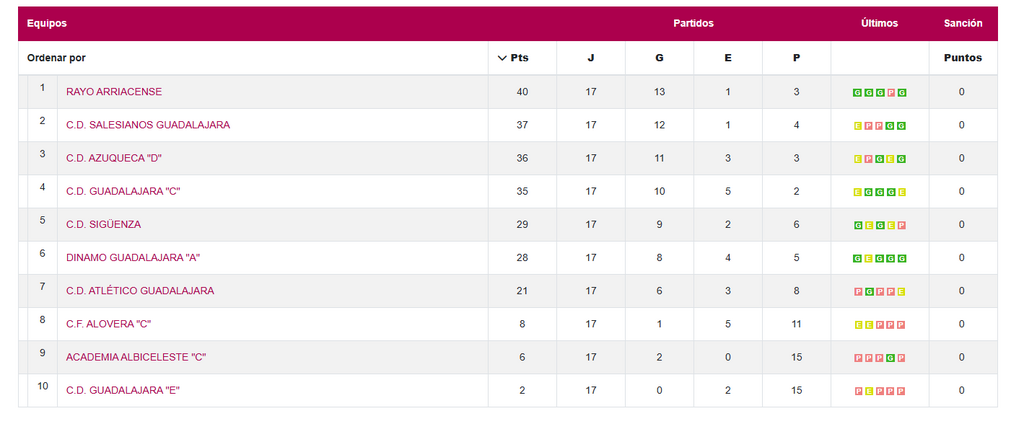
Task: Open C.F. ALOVERA "C" team link
Action: coord(109,324)
